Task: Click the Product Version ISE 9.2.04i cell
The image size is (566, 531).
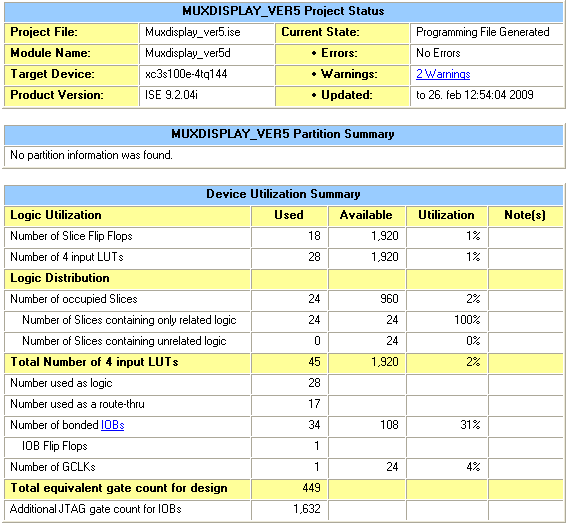Action: pos(206,95)
